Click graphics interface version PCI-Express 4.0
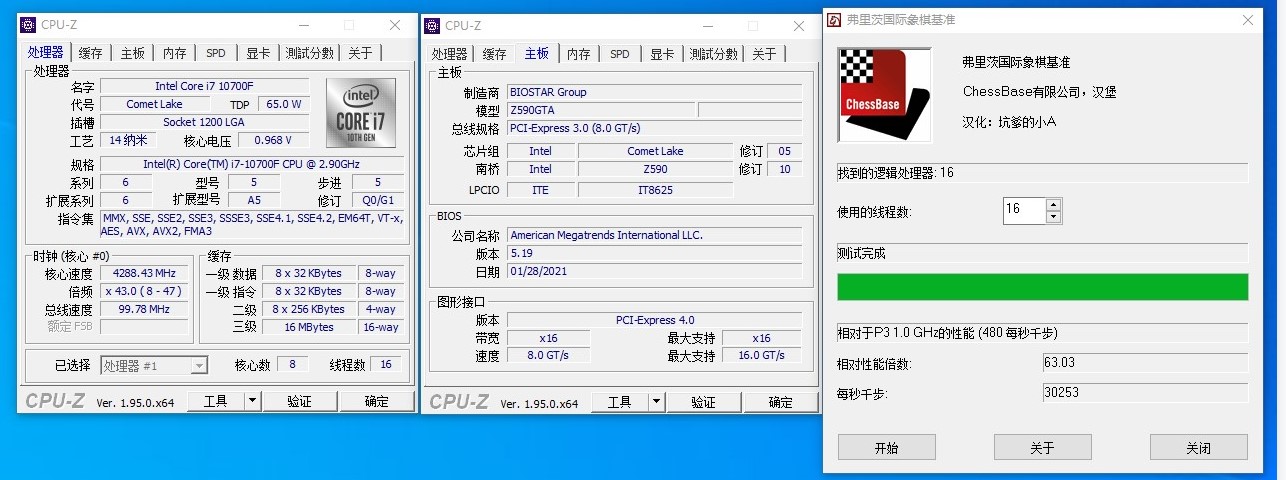Screen dimensions: 1286x480 coord(654,320)
